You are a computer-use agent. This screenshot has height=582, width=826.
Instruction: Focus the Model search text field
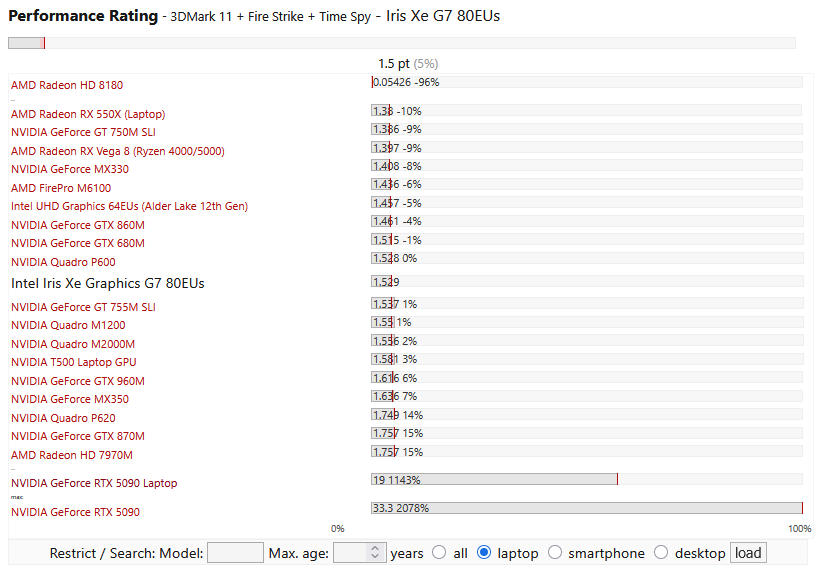pyautogui.click(x=235, y=553)
